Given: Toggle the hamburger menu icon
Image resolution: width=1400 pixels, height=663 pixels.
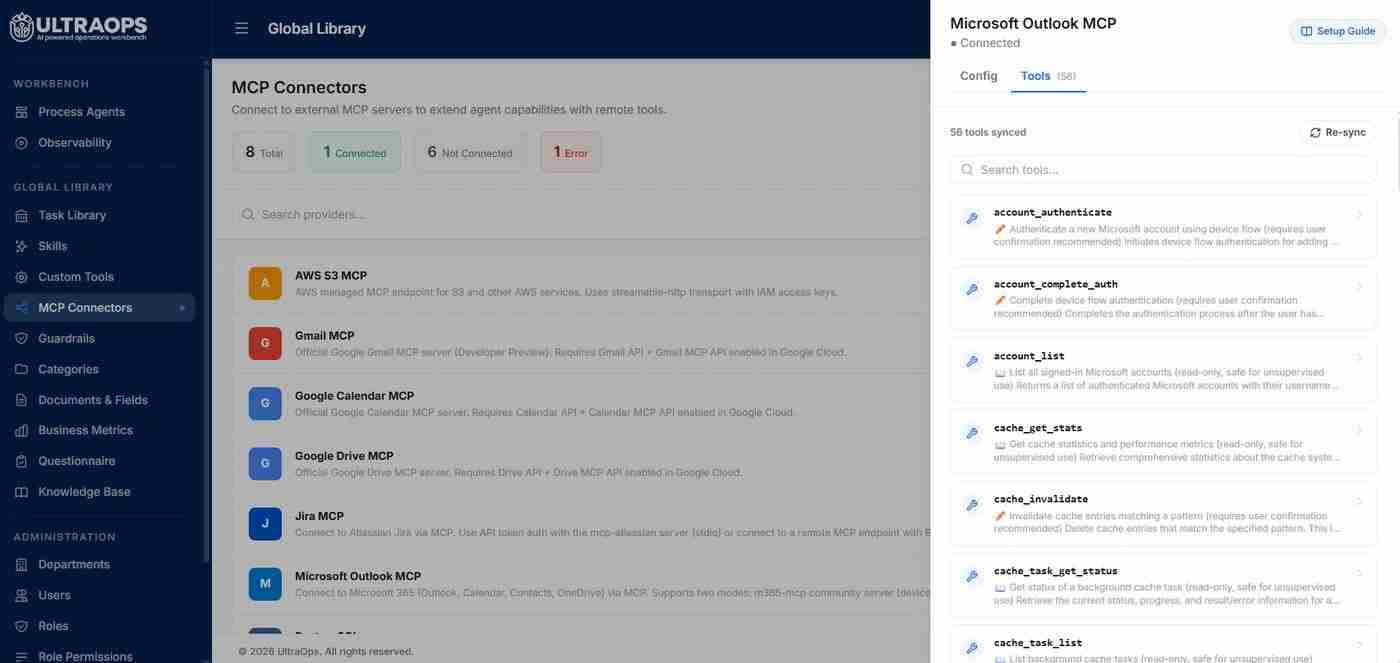Looking at the screenshot, I should point(242,29).
